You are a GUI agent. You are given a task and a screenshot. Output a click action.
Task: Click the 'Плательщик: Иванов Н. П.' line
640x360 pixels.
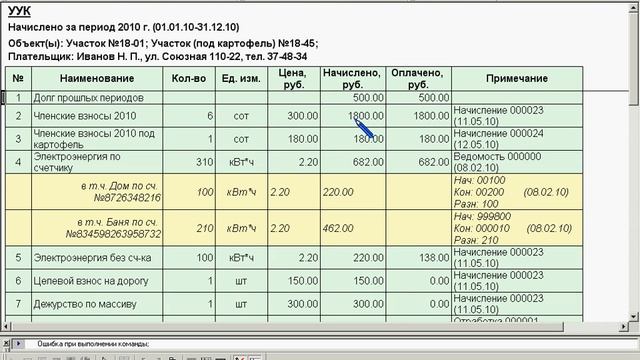point(158,56)
